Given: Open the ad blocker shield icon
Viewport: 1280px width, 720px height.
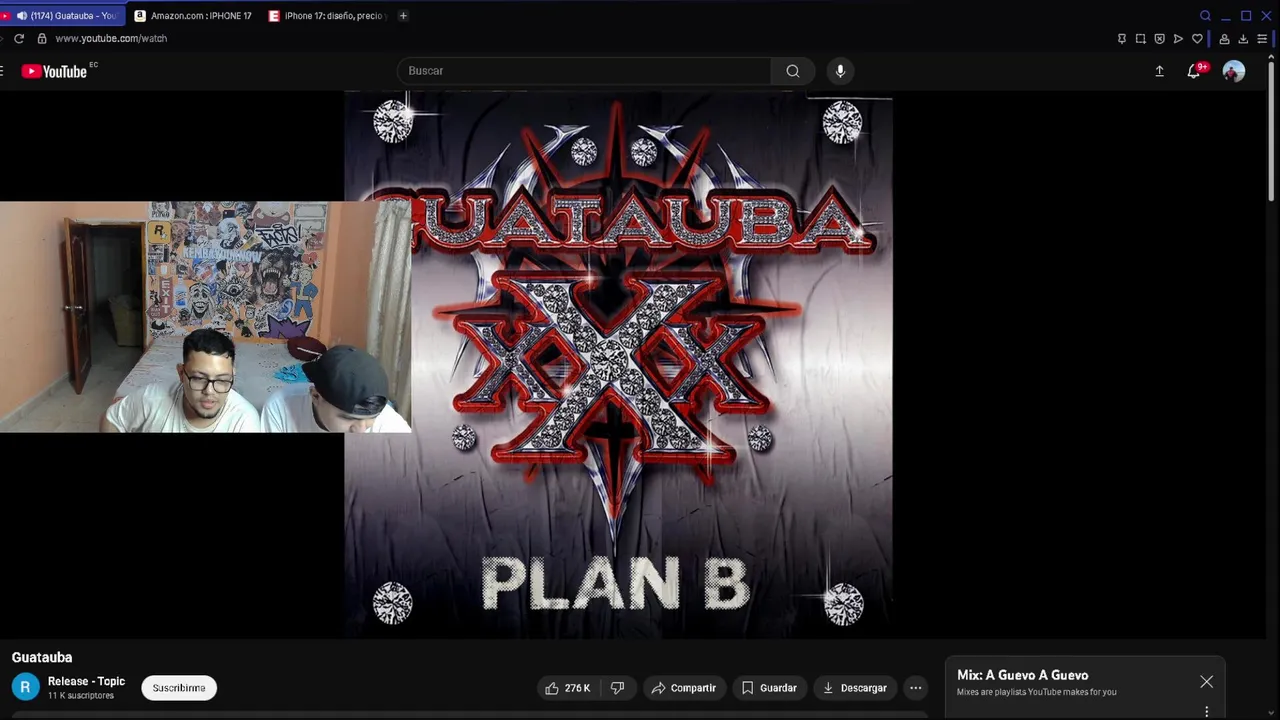Looking at the screenshot, I should 1159,38.
